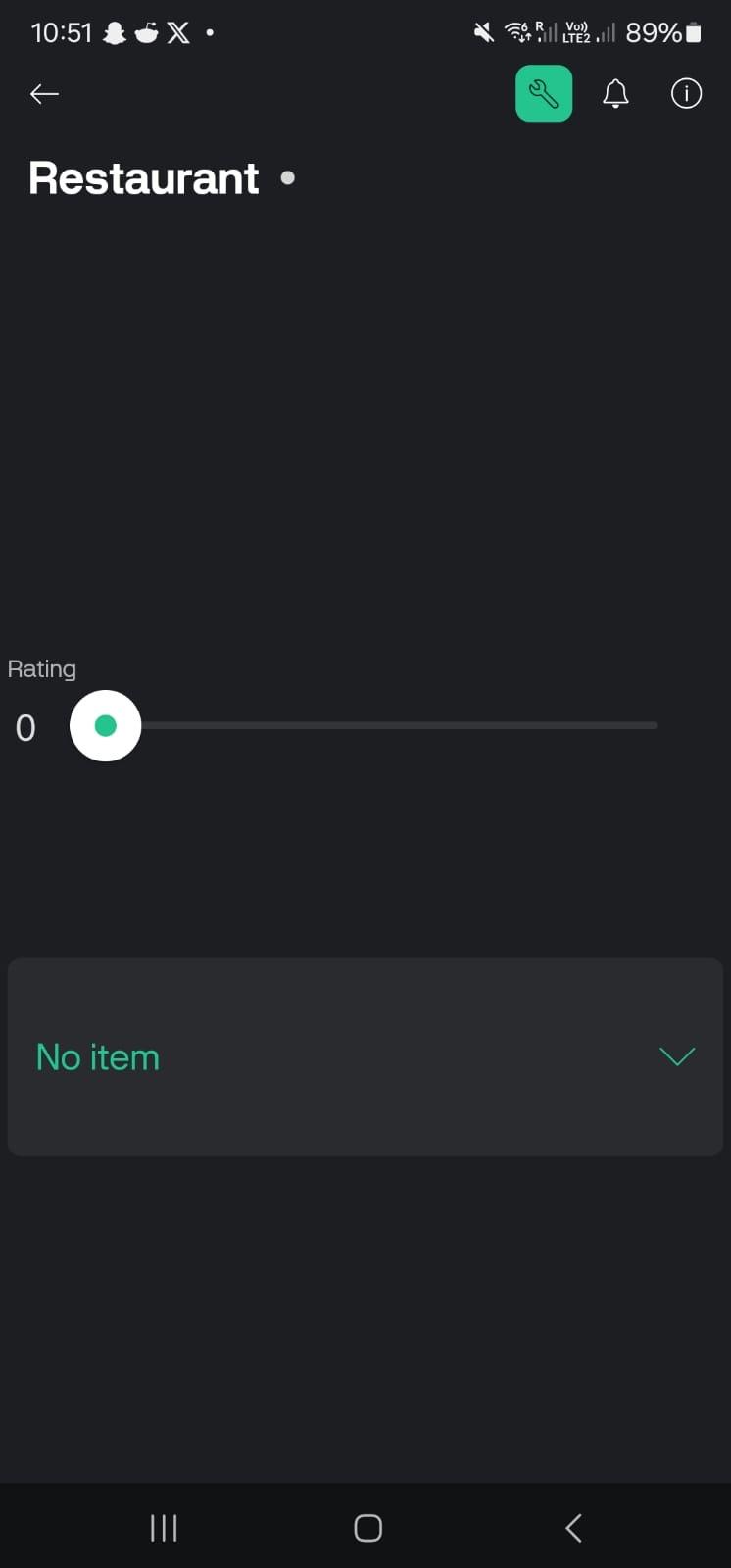Tap the status dot beside Restaurant
731x1568 pixels.
287,177
